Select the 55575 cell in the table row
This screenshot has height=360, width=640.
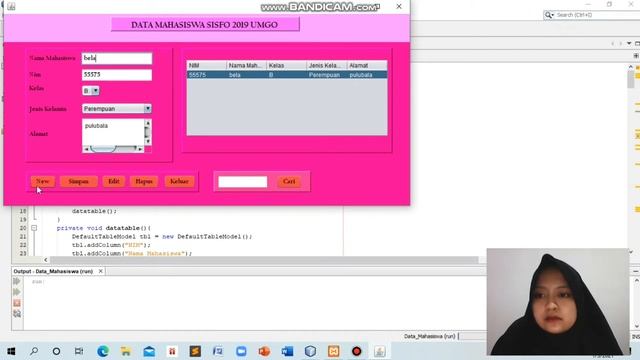pos(207,75)
